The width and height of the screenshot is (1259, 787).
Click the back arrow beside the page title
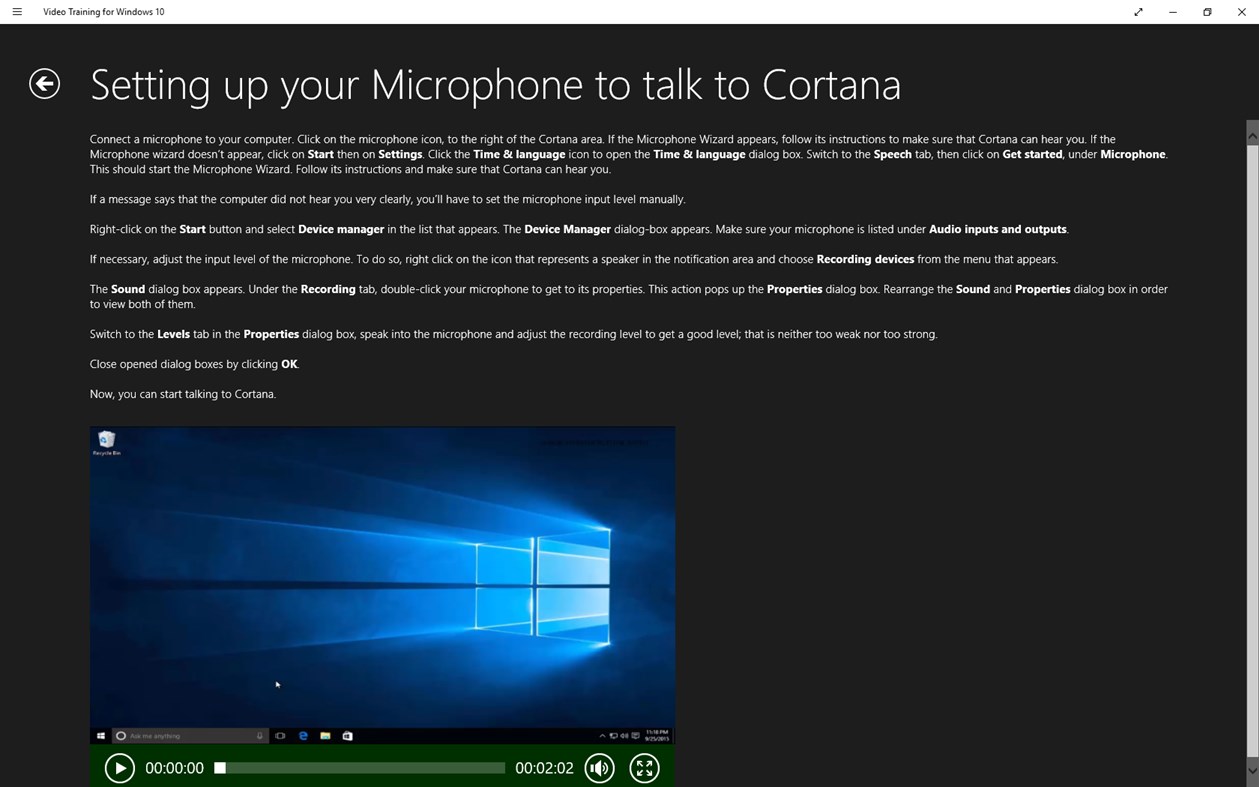[44, 84]
